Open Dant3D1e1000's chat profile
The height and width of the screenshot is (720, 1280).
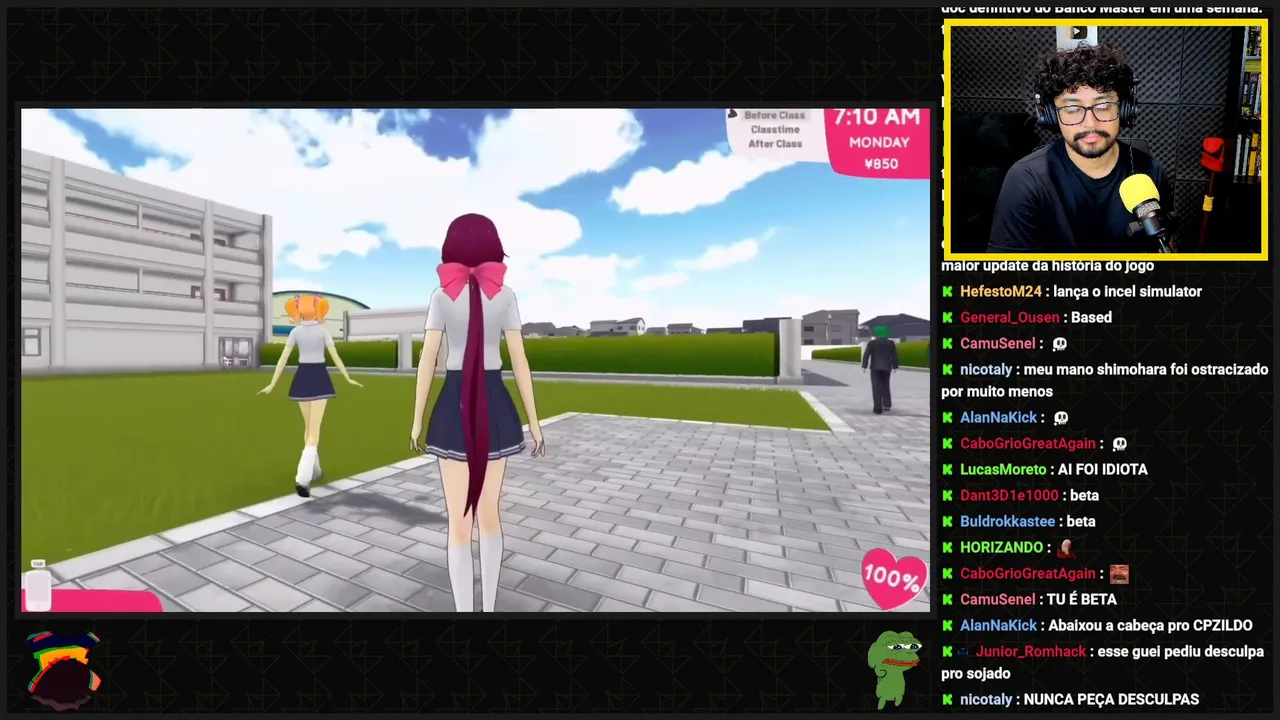[x=1009, y=495]
